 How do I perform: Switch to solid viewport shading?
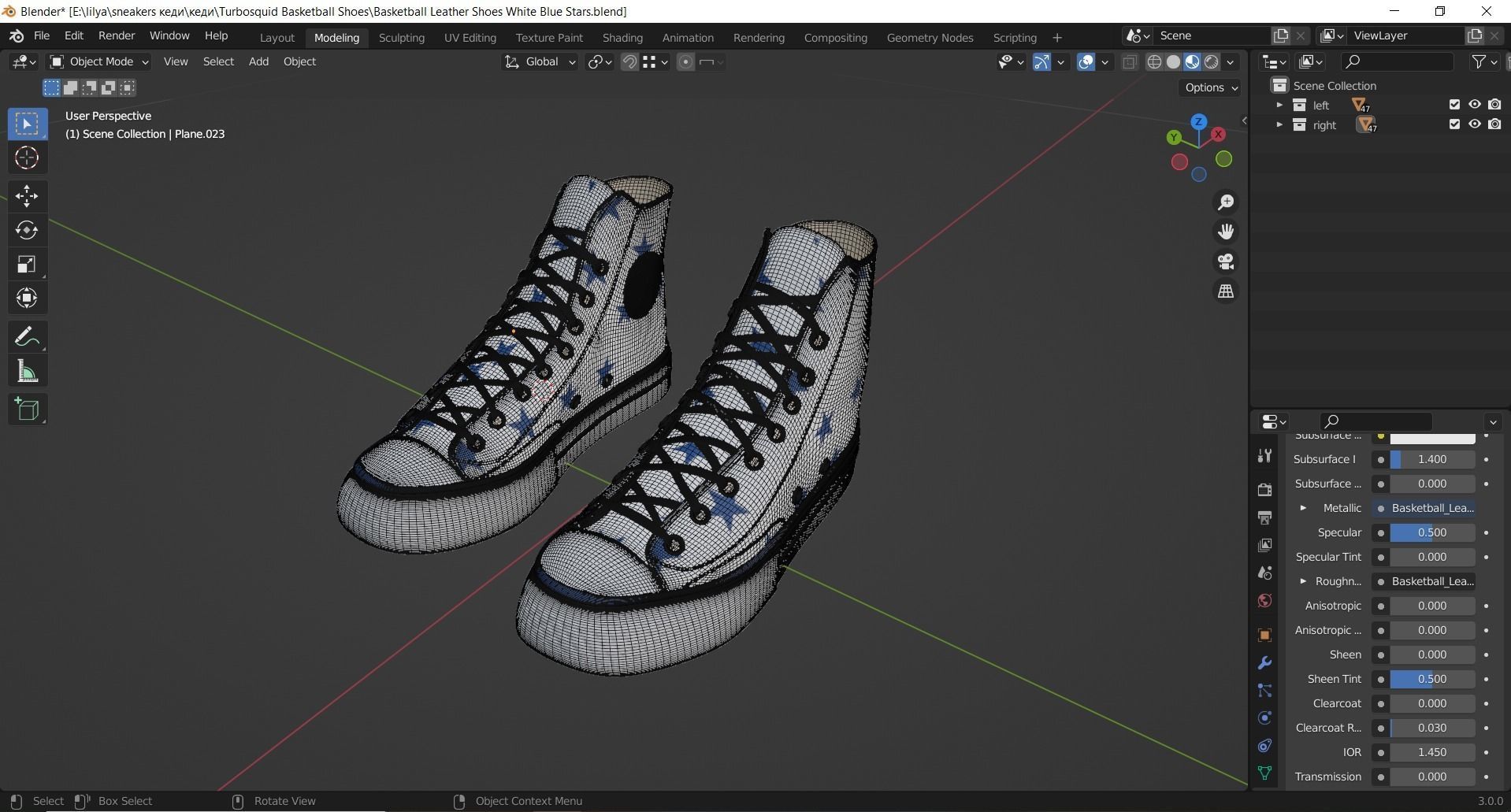click(x=1173, y=62)
